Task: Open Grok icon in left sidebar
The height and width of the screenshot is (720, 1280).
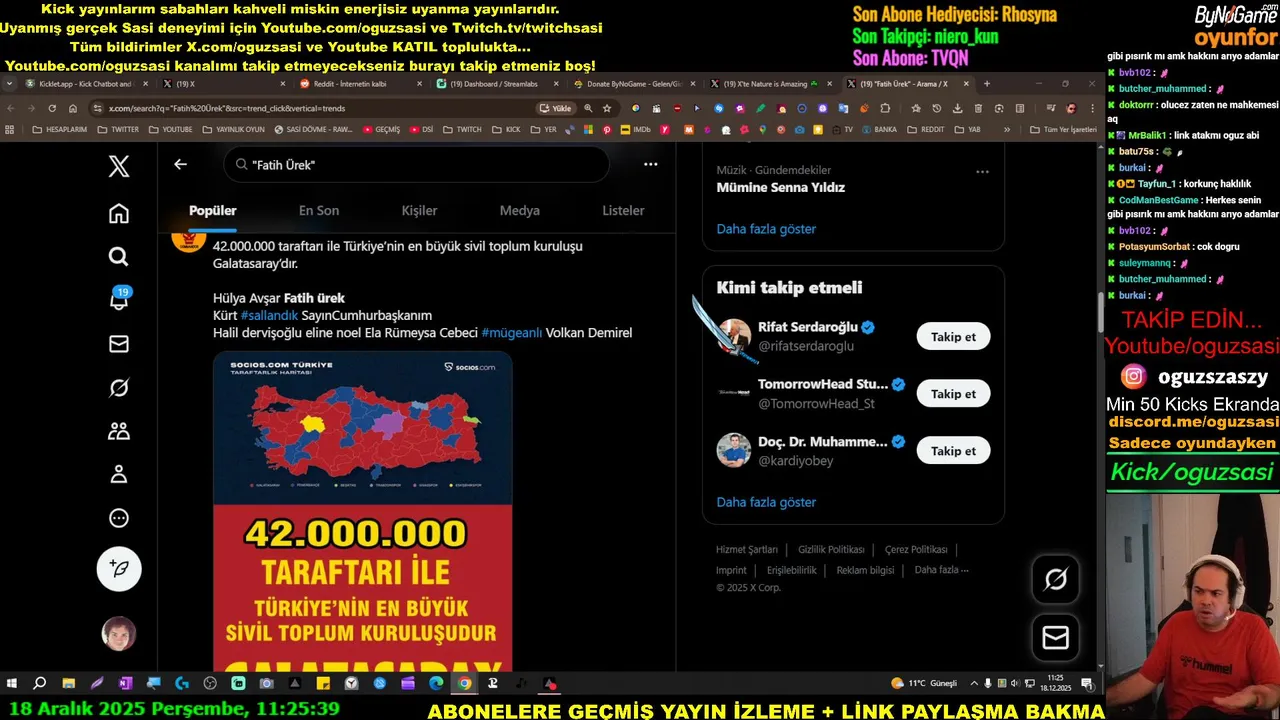Action: point(119,388)
